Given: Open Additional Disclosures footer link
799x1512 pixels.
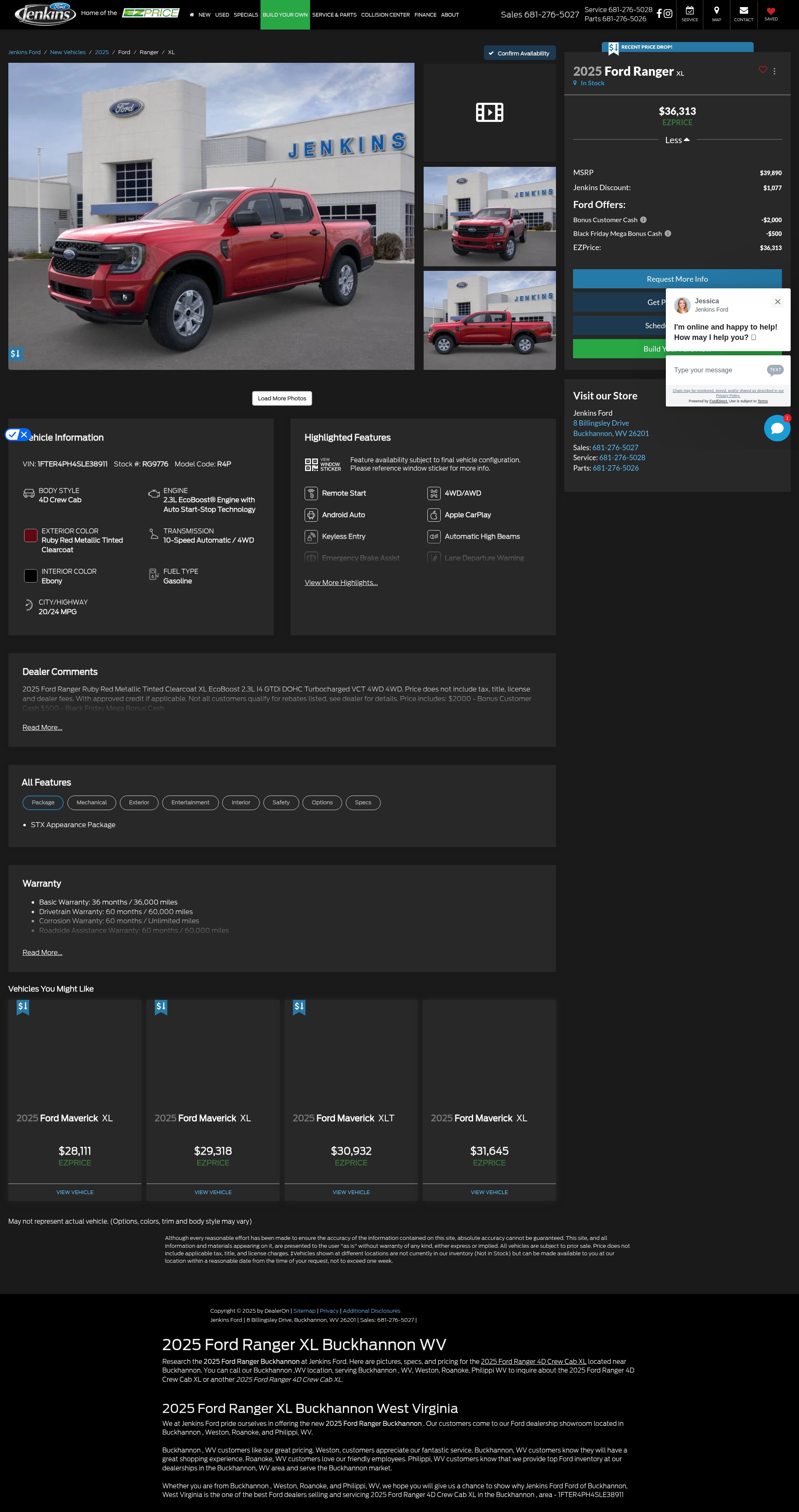Looking at the screenshot, I should pyautogui.click(x=372, y=1311).
